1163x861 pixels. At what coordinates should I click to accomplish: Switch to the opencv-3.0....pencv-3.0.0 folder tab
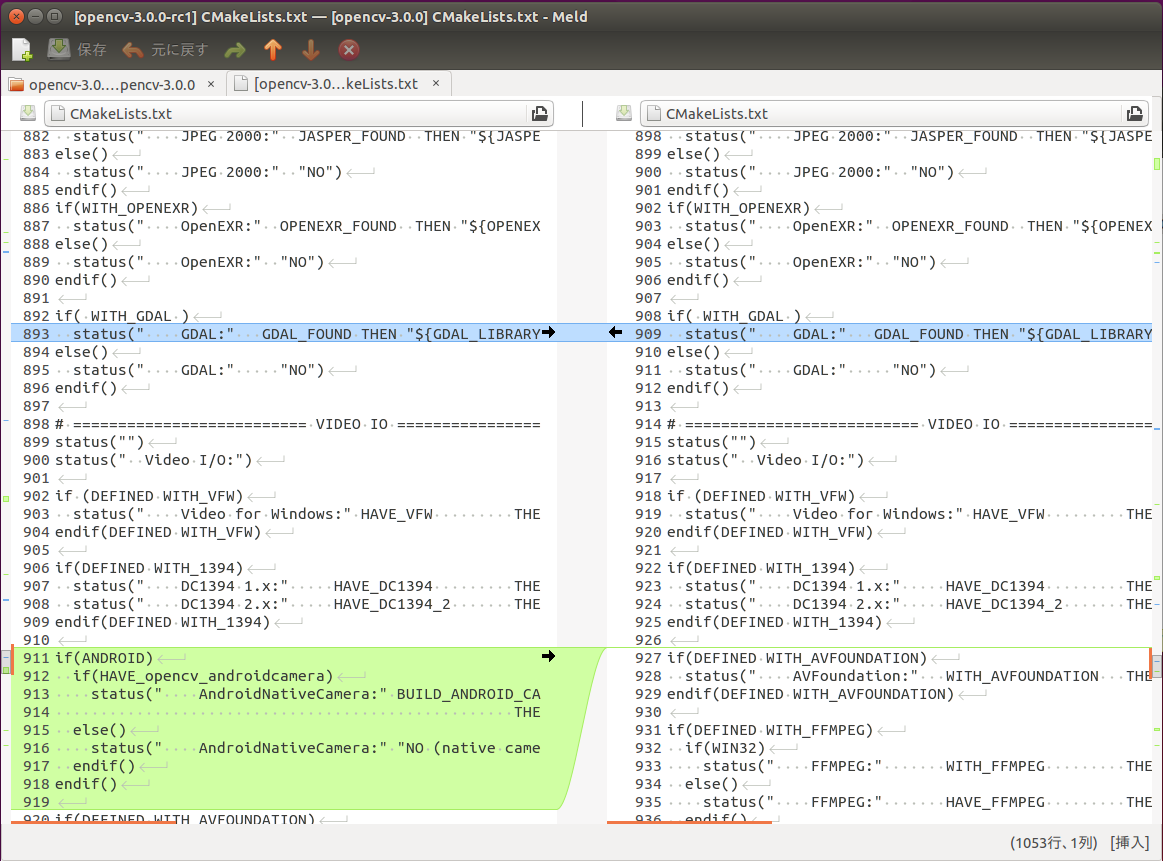(111, 85)
